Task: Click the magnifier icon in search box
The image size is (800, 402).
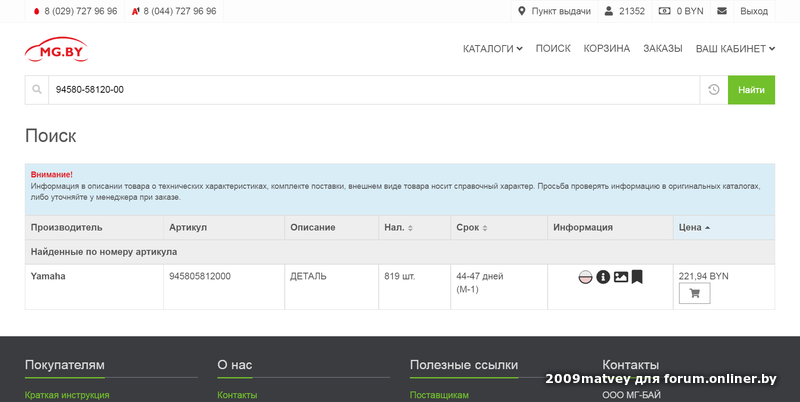Action: [x=37, y=90]
